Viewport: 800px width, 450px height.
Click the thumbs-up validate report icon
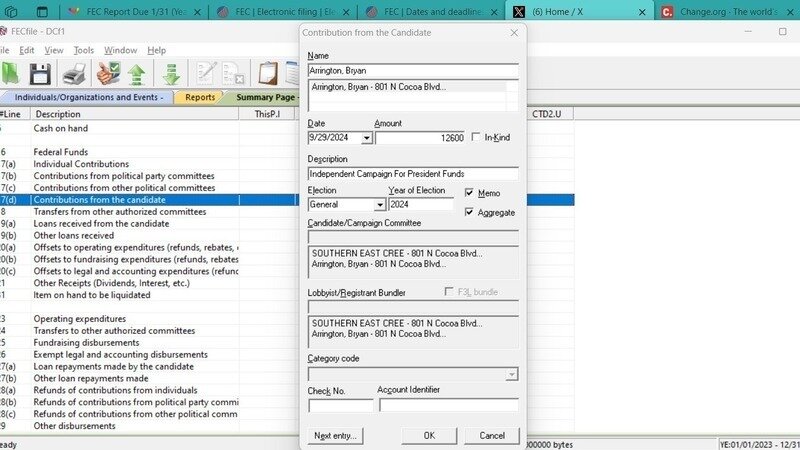coord(108,73)
